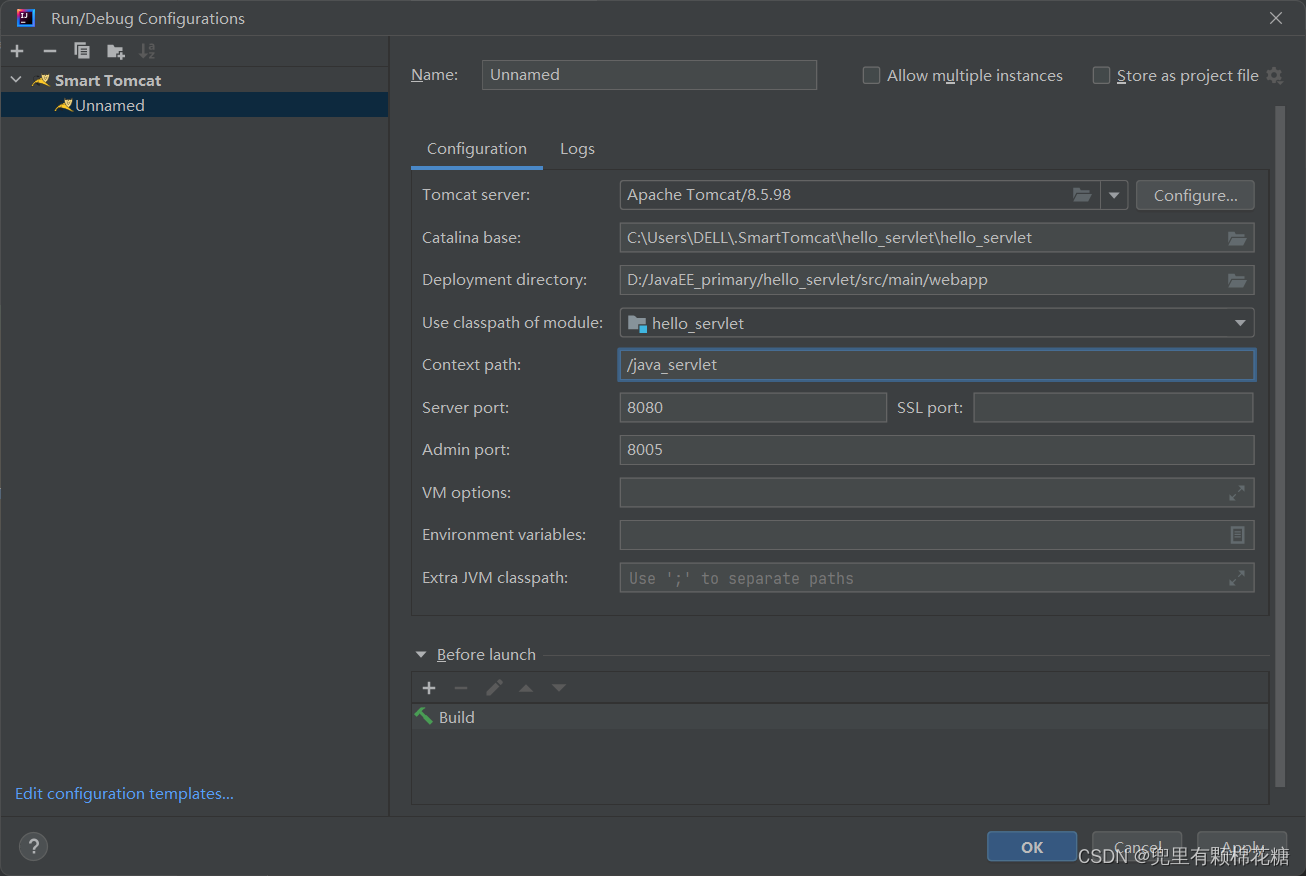The height and width of the screenshot is (876, 1306).
Task: Expand the Extra JVM classpath field
Action: 1237,578
